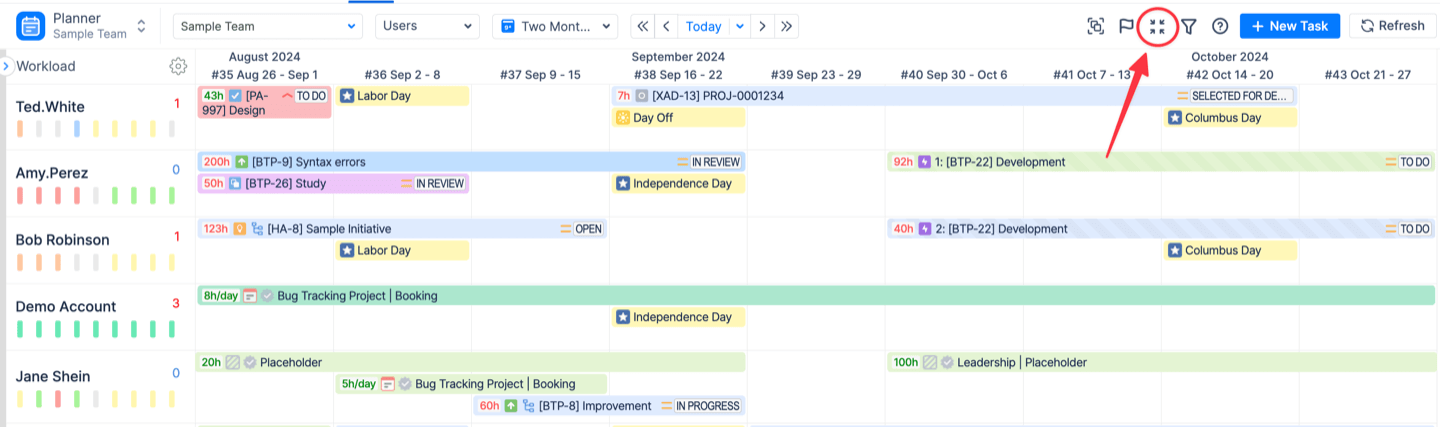
Task: Open the filter funnel icon
Action: tap(1189, 27)
